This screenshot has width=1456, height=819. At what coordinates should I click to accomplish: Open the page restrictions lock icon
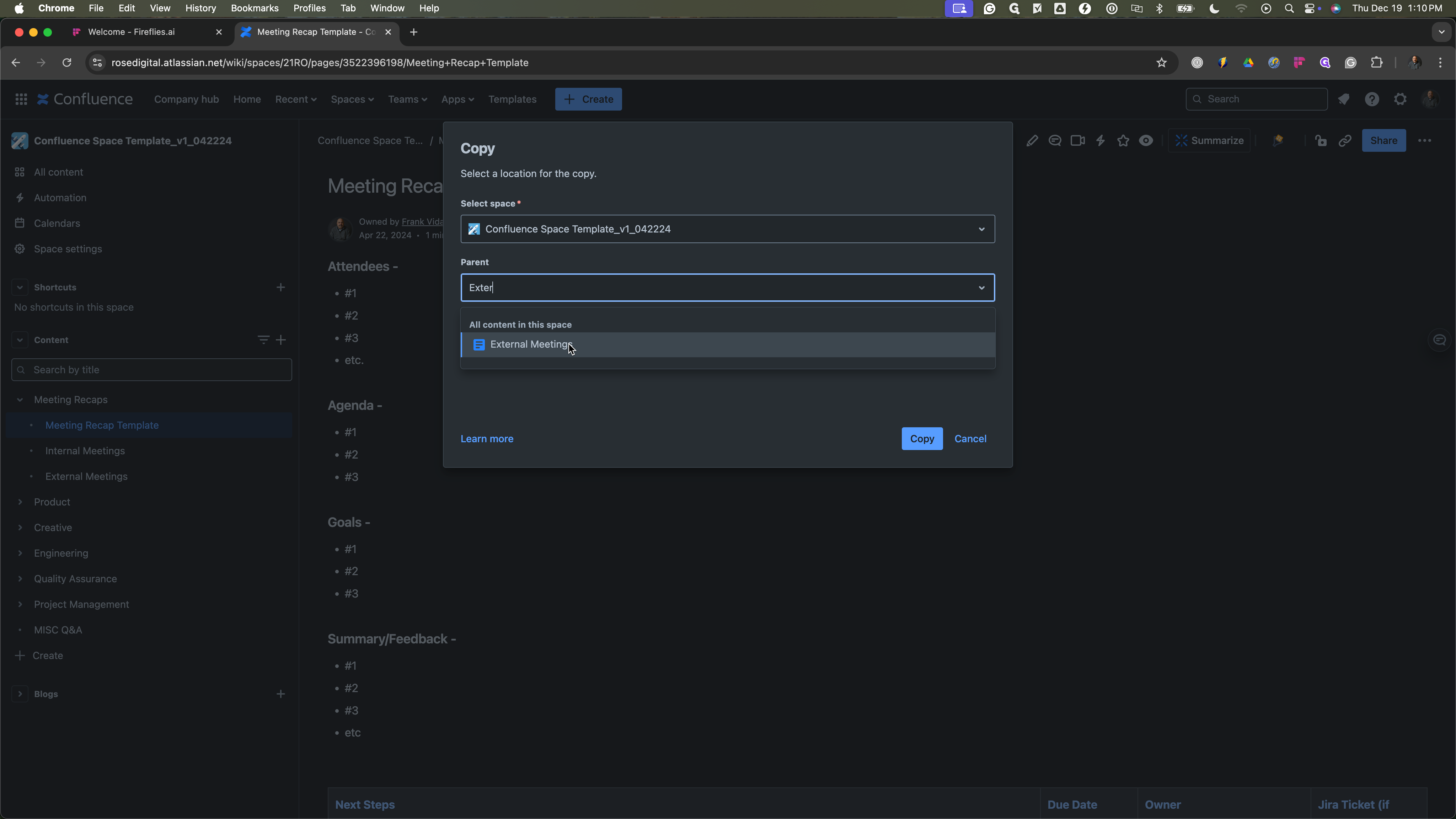1321,141
